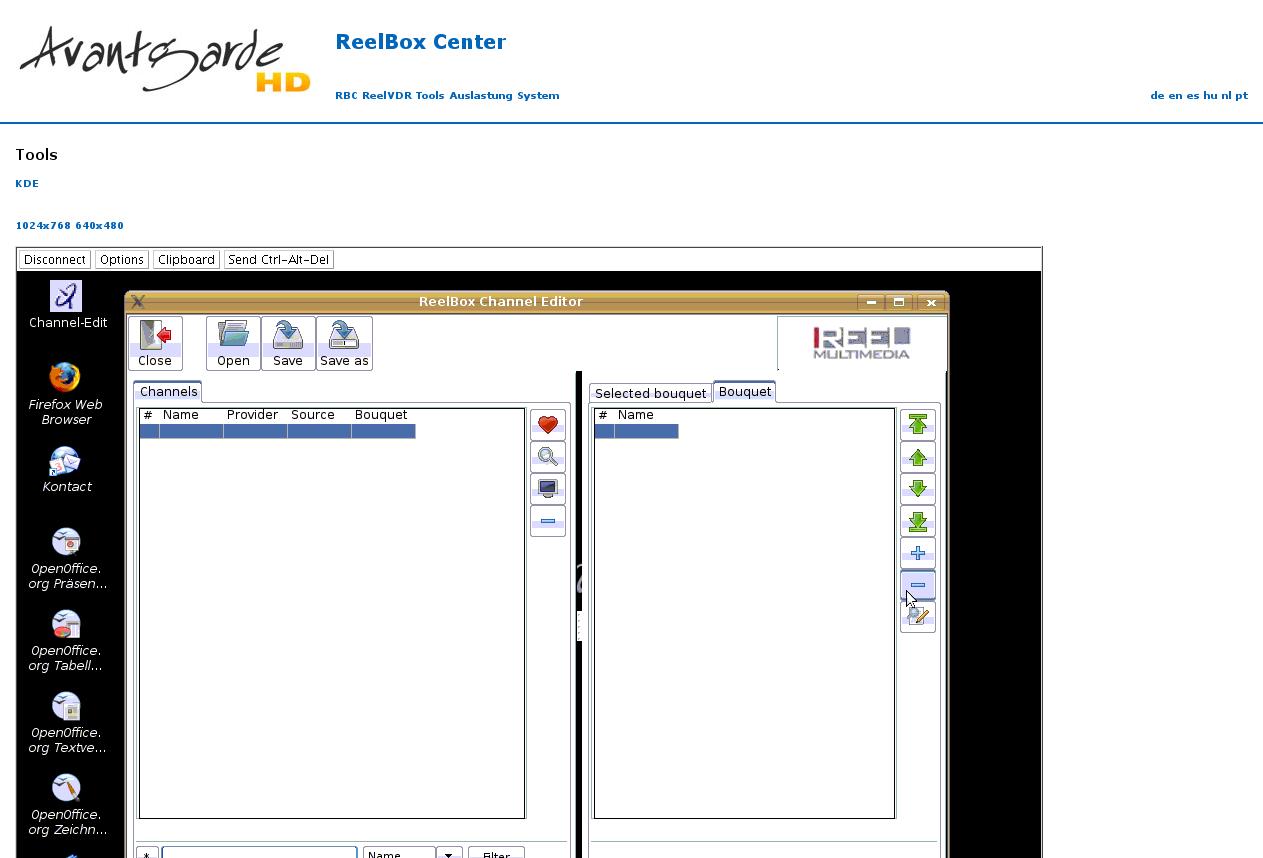Click the red heart favorites icon

pyautogui.click(x=547, y=425)
